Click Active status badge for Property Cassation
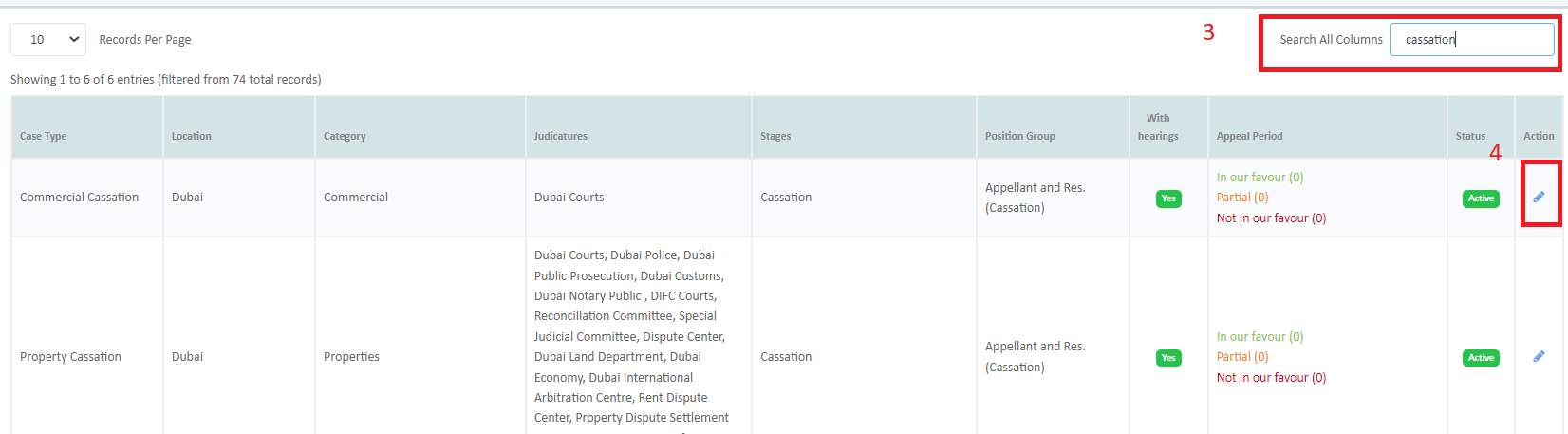Screen dimensions: 1568x434 1481,358
